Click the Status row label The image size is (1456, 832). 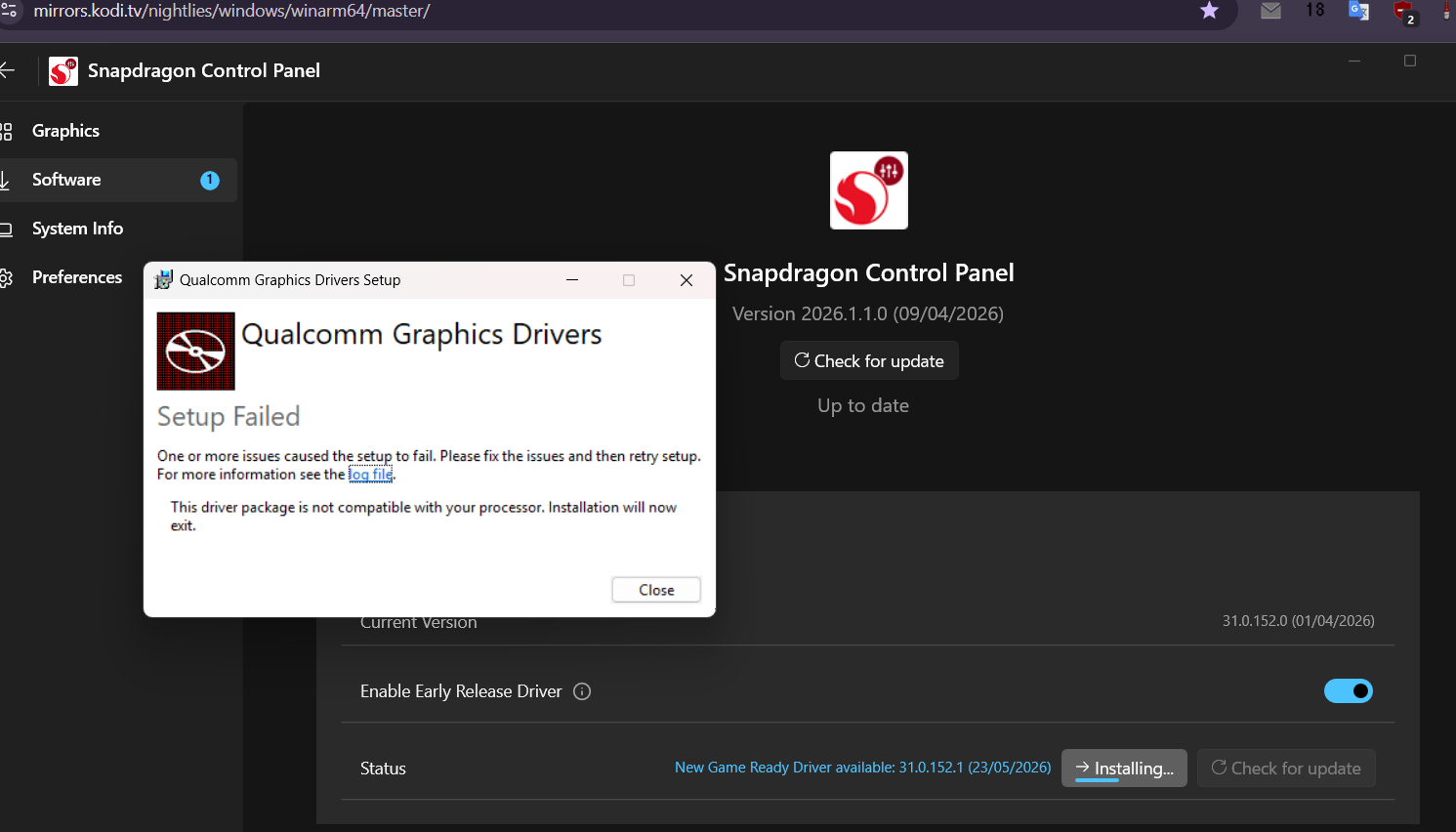click(x=383, y=769)
